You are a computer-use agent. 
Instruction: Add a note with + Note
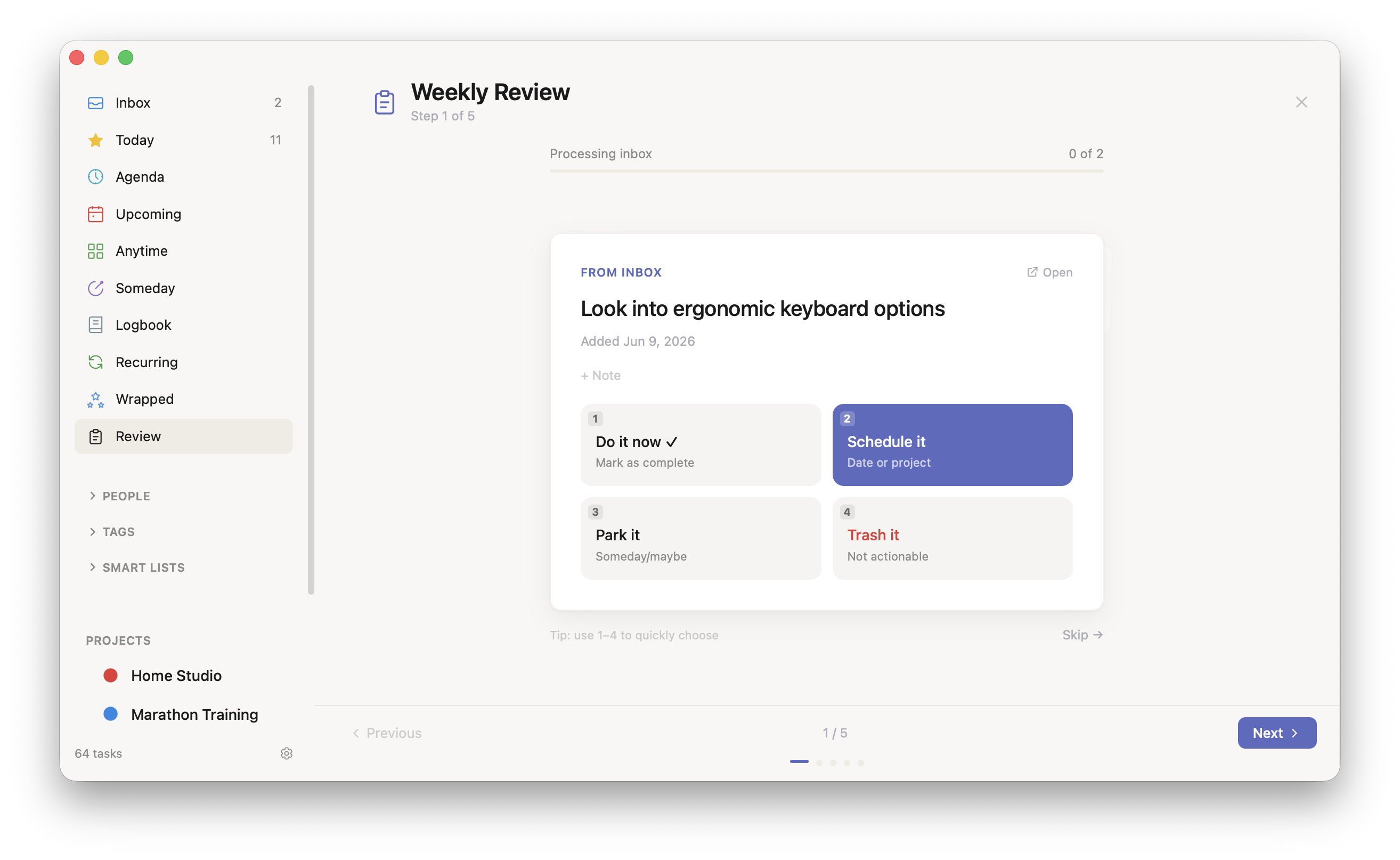click(600, 376)
